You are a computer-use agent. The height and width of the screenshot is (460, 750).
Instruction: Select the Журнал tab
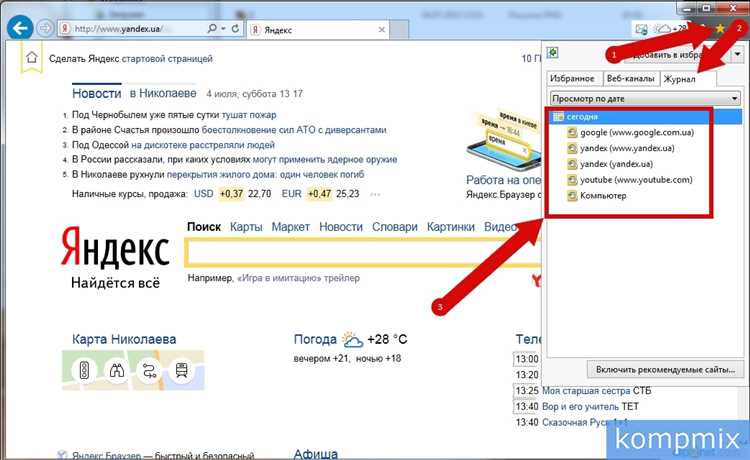click(x=679, y=79)
